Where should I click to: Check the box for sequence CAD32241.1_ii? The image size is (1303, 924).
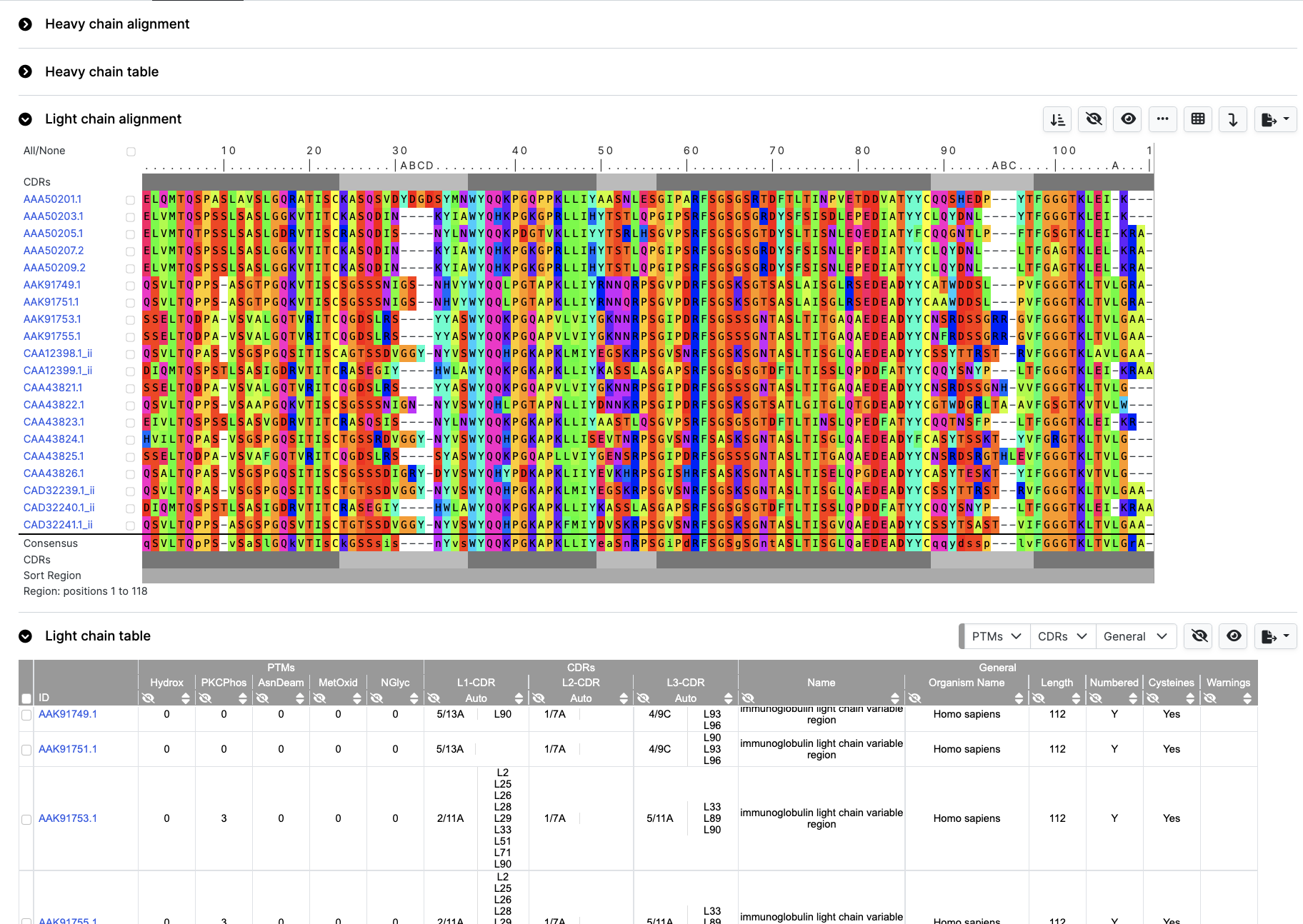point(130,526)
